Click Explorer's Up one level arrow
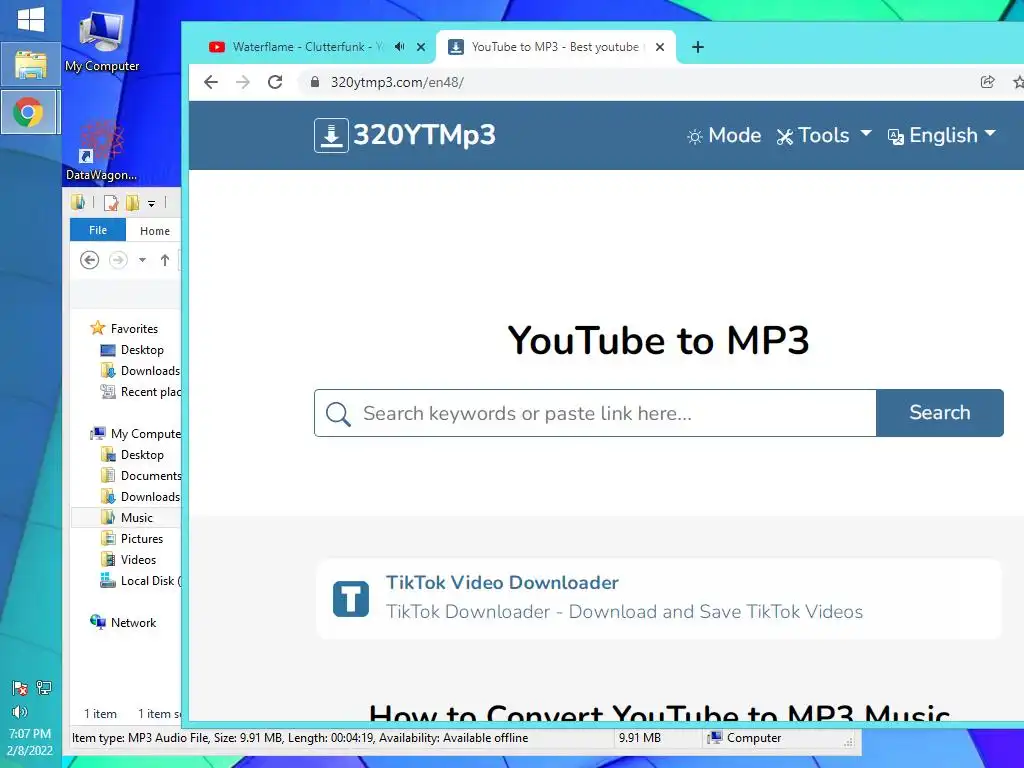The height and width of the screenshot is (768, 1024). (165, 260)
